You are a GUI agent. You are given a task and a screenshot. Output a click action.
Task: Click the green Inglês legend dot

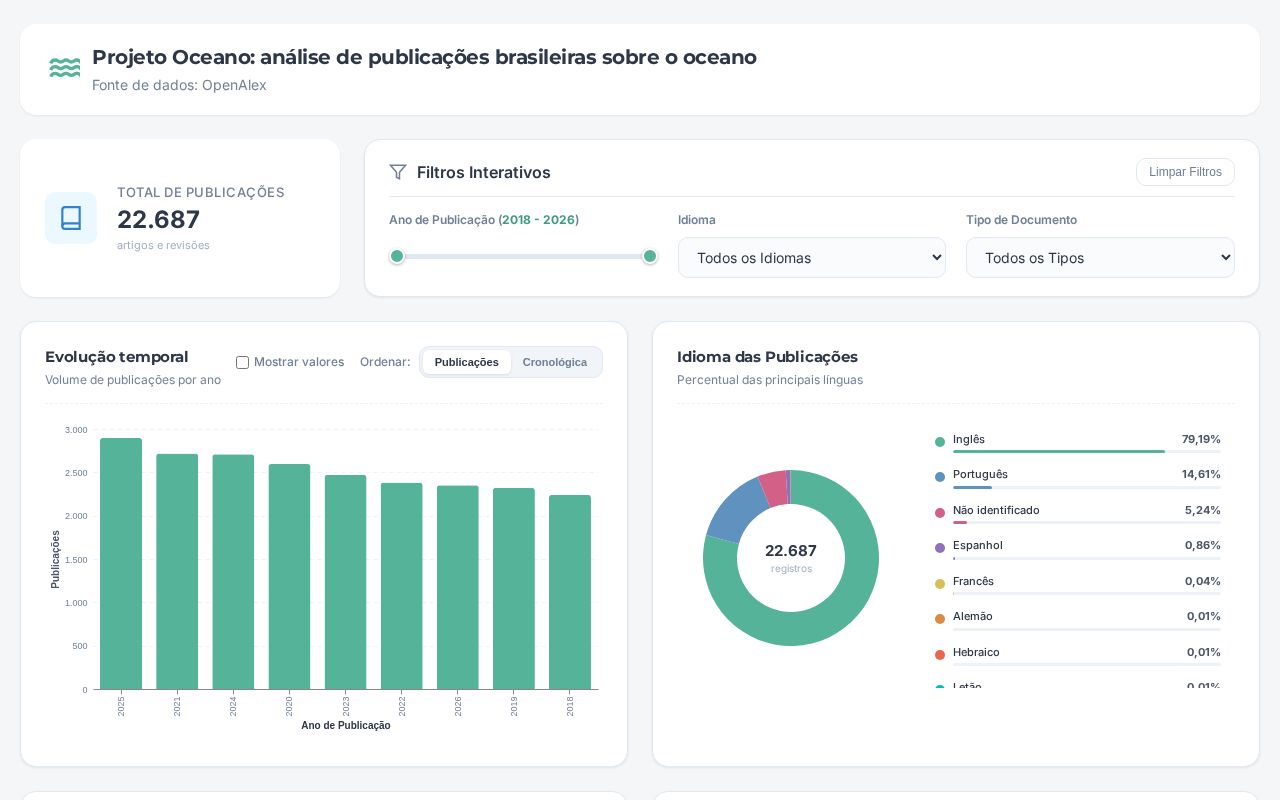(x=940, y=441)
